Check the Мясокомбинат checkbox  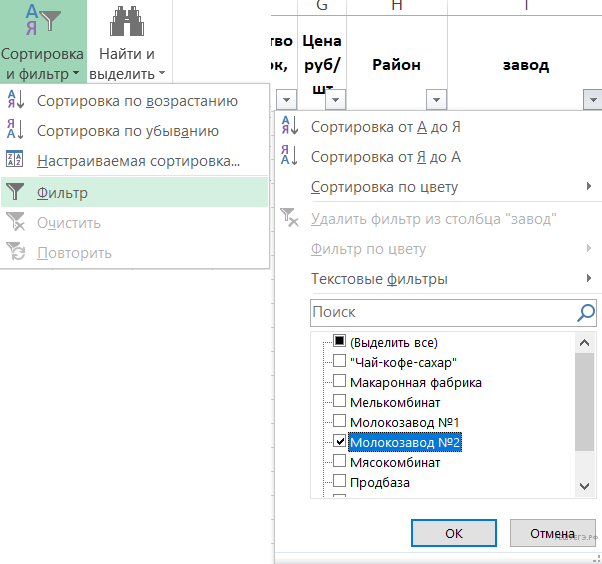click(x=340, y=462)
